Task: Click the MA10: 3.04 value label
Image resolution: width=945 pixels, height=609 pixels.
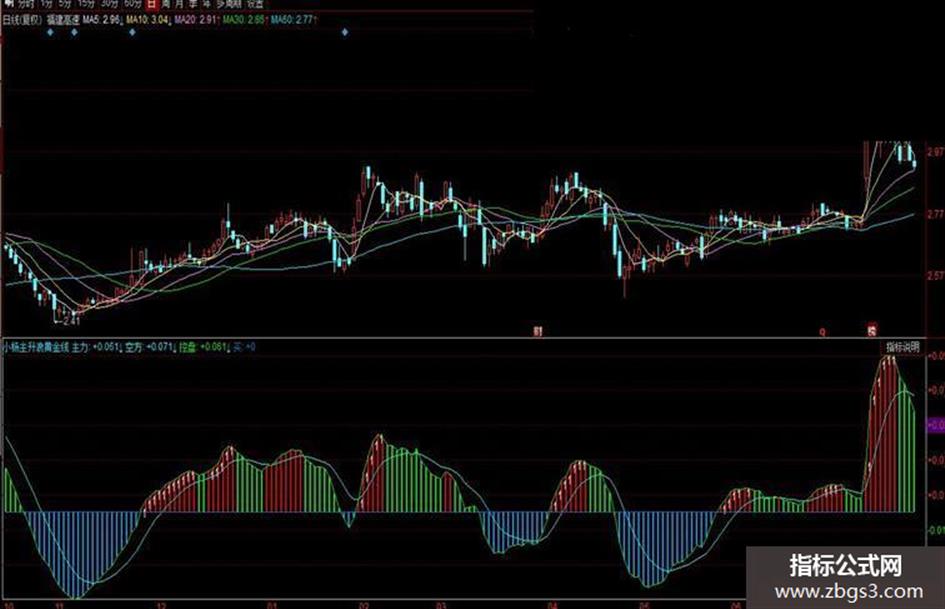Action: tap(148, 19)
